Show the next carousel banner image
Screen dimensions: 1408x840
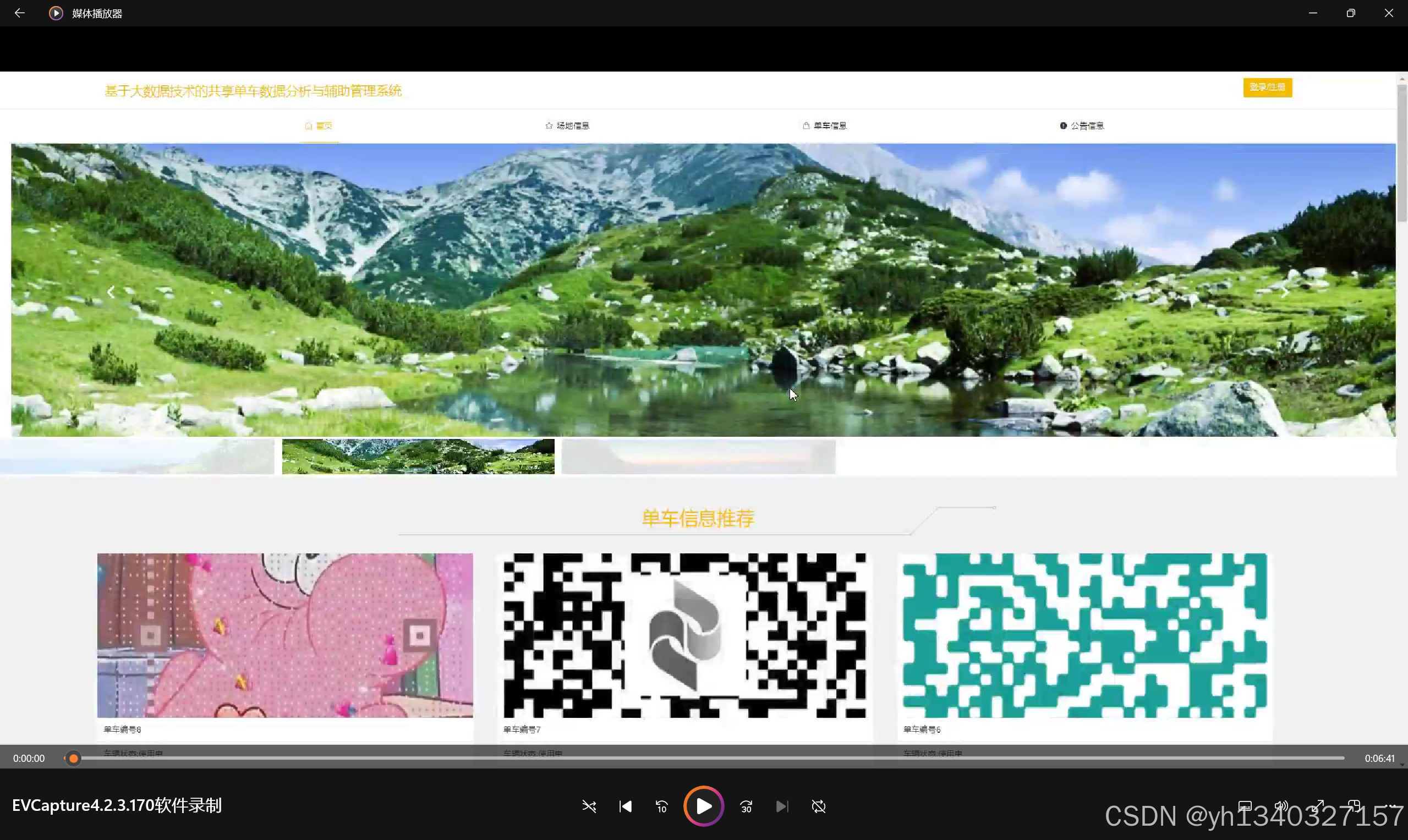coord(1285,292)
